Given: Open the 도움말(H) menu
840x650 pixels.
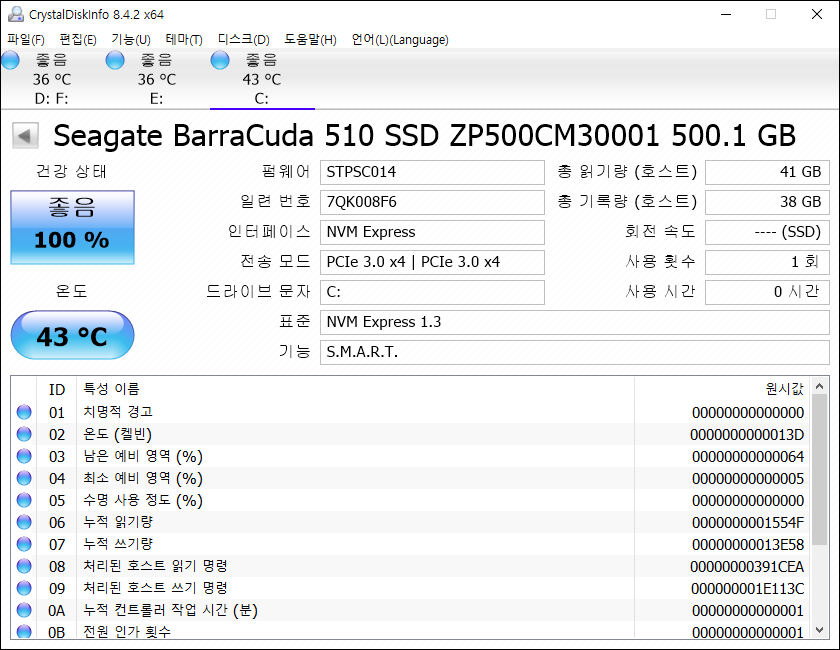Looking at the screenshot, I should pos(310,40).
